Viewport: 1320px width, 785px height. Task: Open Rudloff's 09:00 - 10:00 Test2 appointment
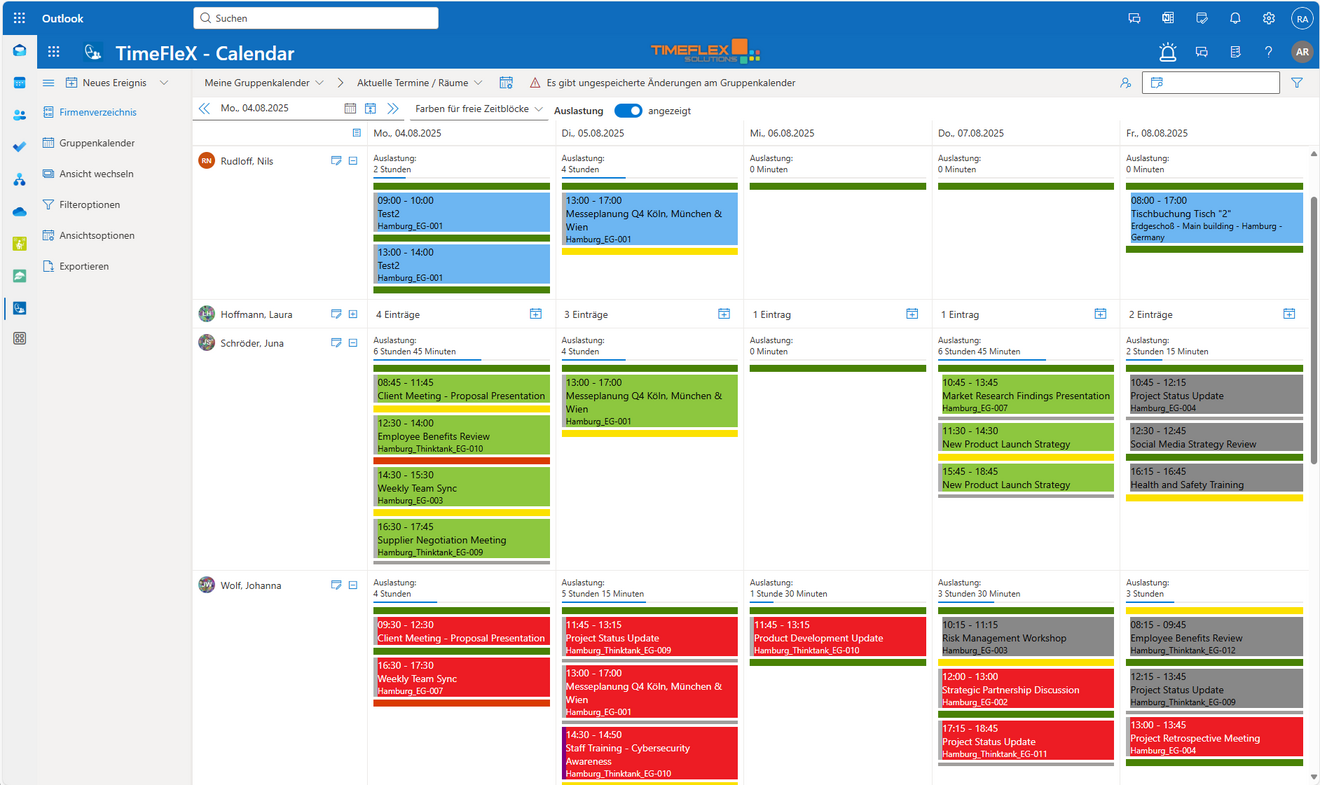click(461, 213)
